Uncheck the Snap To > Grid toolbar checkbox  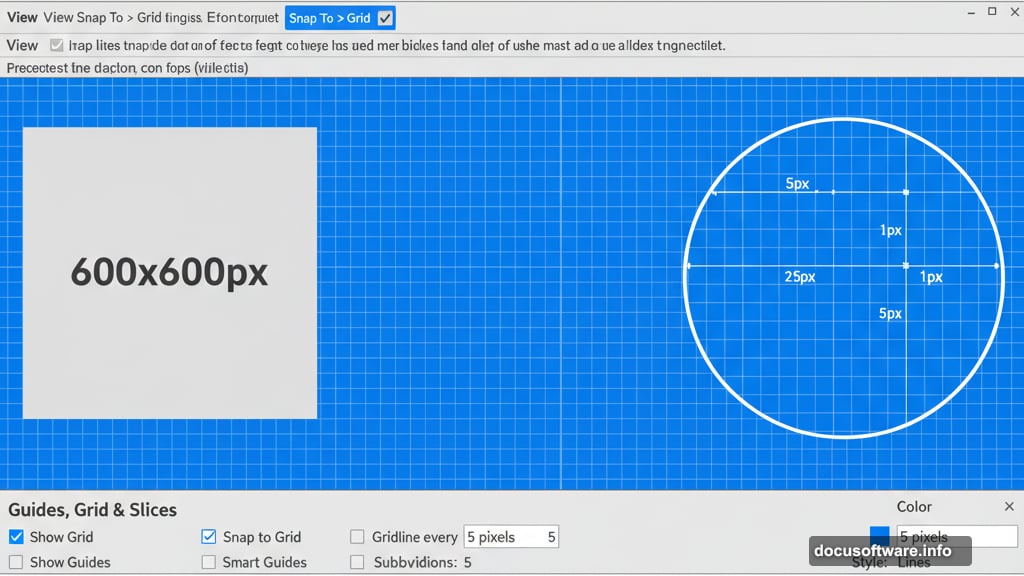tap(385, 17)
